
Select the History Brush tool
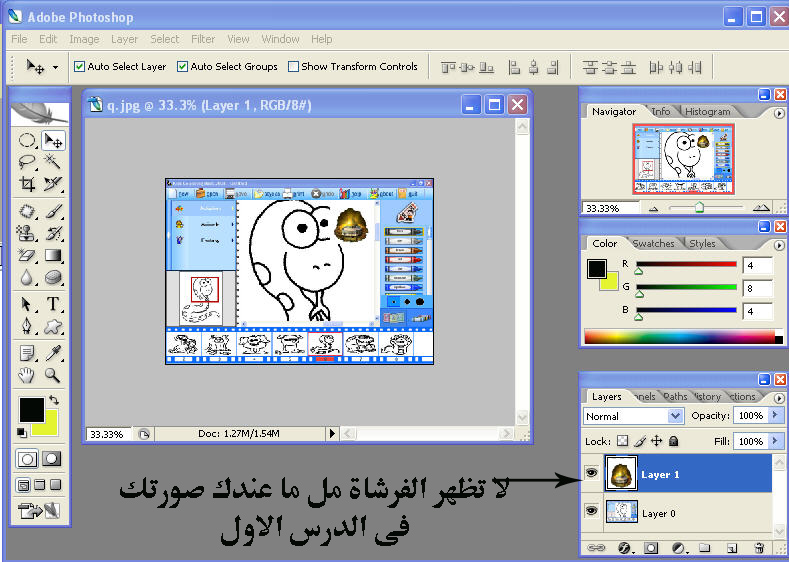(x=52, y=233)
